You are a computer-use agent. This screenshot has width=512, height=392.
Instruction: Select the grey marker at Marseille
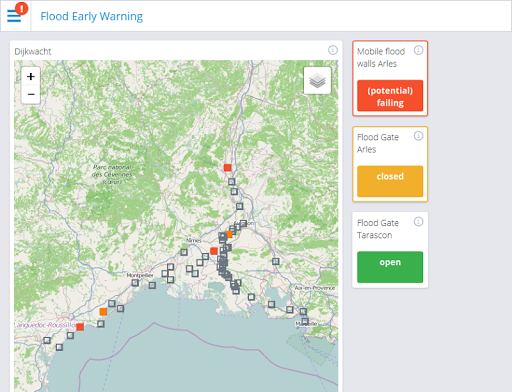(305, 321)
